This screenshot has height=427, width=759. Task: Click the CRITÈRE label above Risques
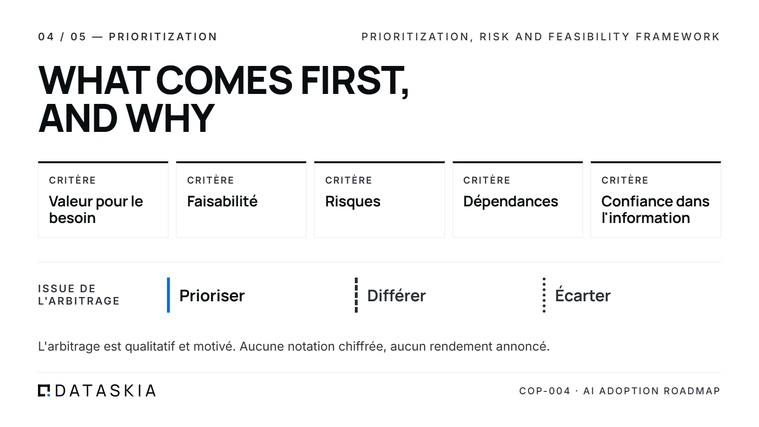349,180
